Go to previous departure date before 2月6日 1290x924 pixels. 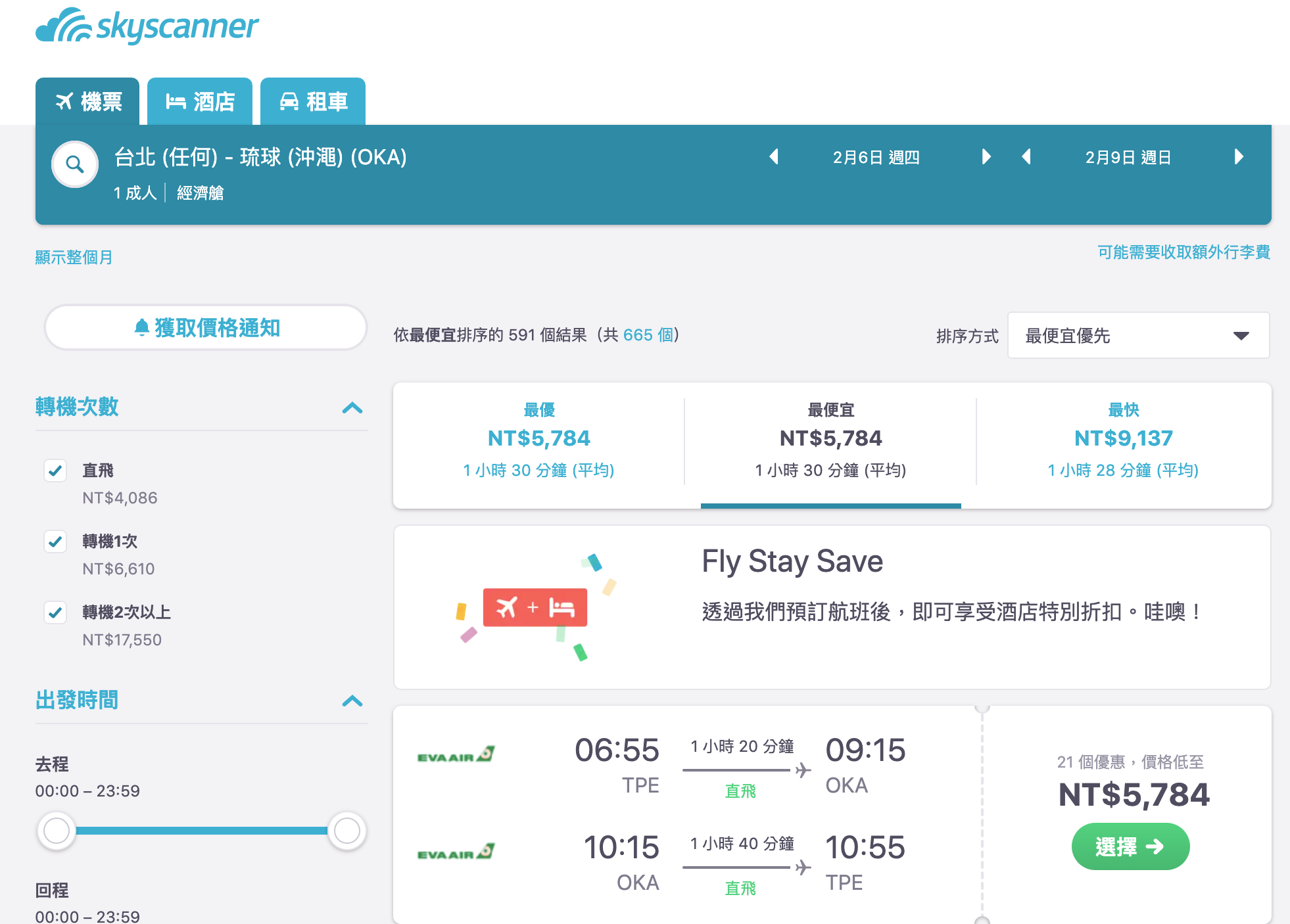(x=774, y=157)
